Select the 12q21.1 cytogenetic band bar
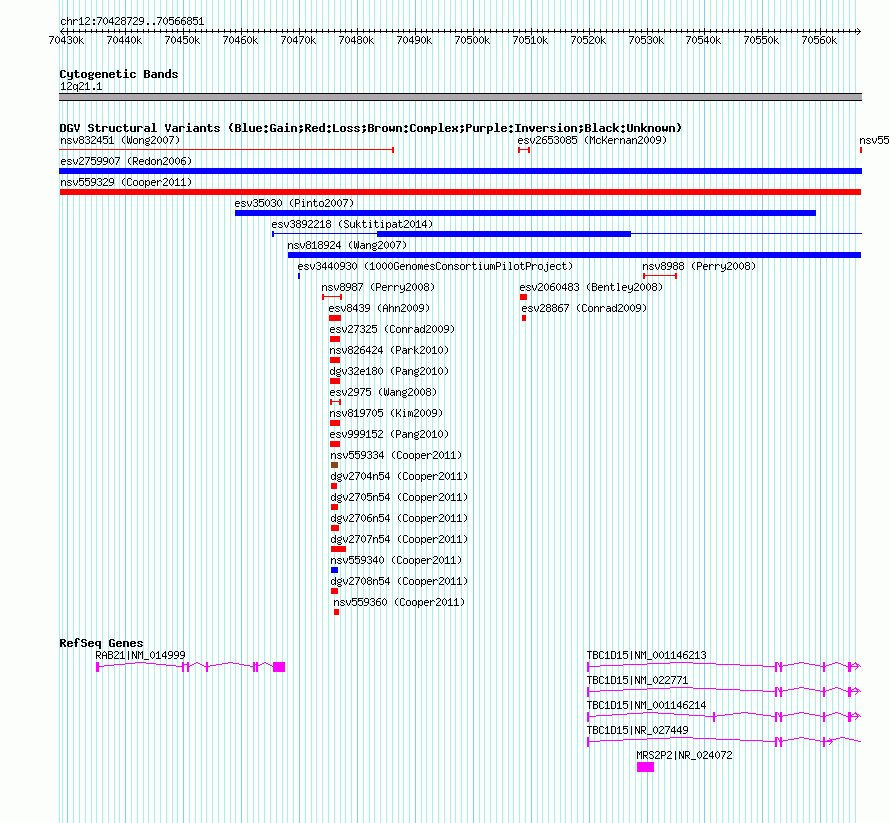The width and height of the screenshot is (890, 823). pyautogui.click(x=460, y=97)
